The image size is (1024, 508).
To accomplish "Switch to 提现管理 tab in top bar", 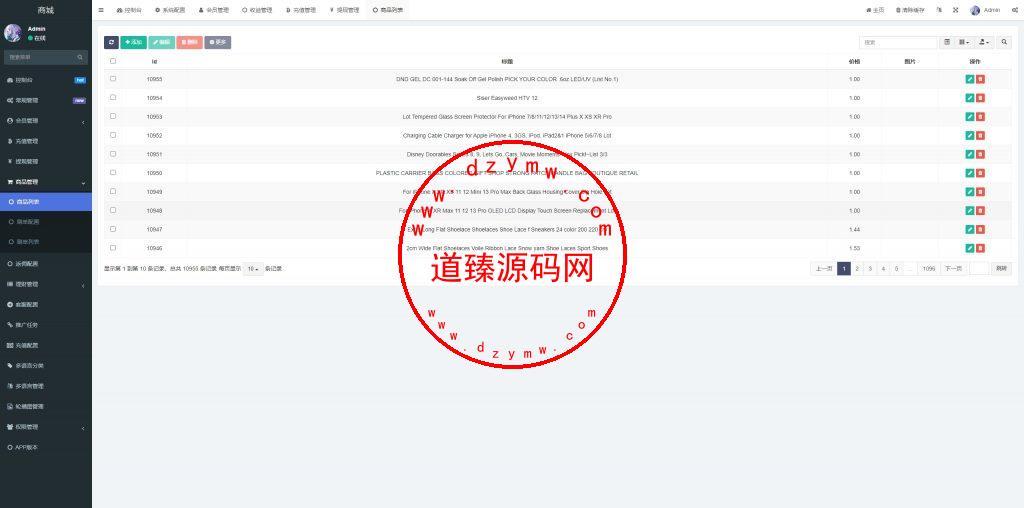I will click(x=344, y=10).
